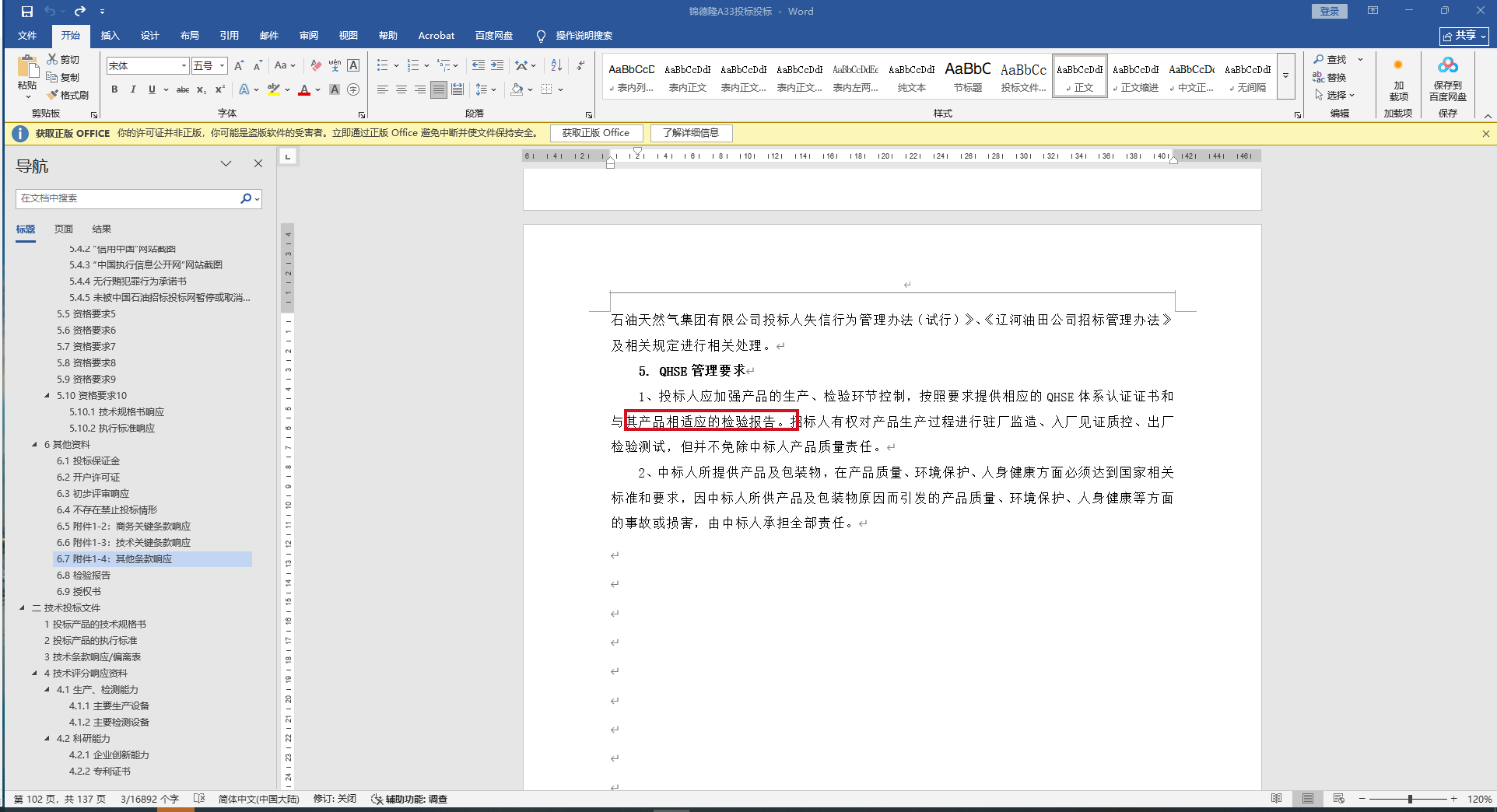
Task: Increase font size with the grow font icon
Action: [239, 65]
